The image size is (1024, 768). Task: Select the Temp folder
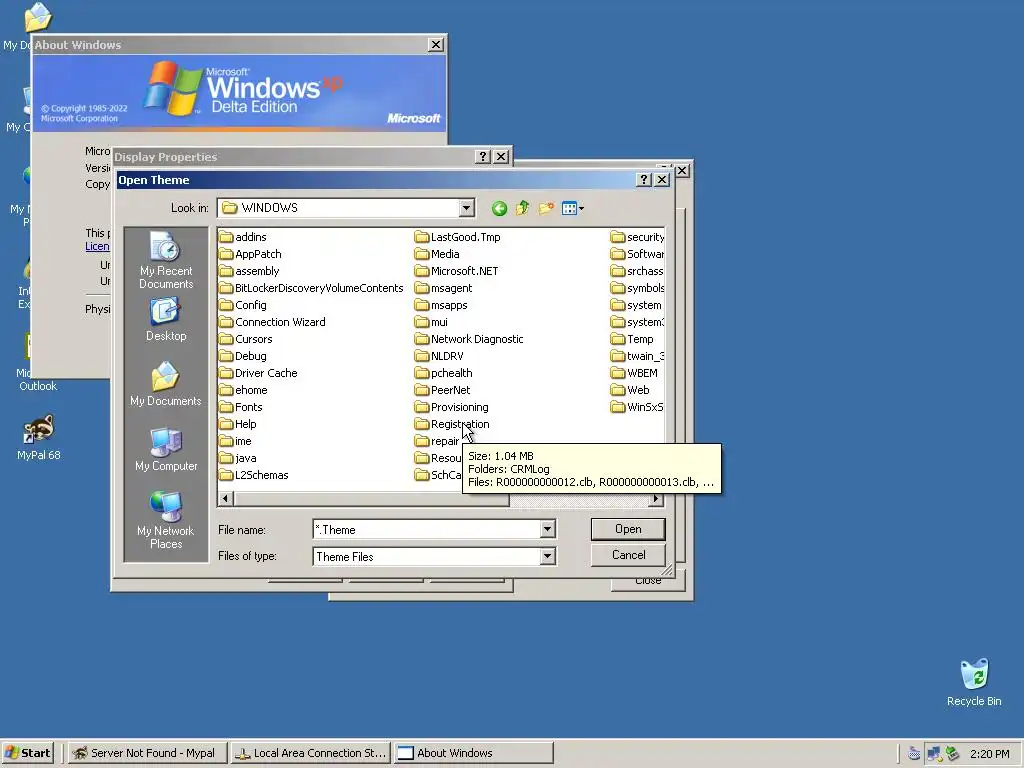[632, 339]
